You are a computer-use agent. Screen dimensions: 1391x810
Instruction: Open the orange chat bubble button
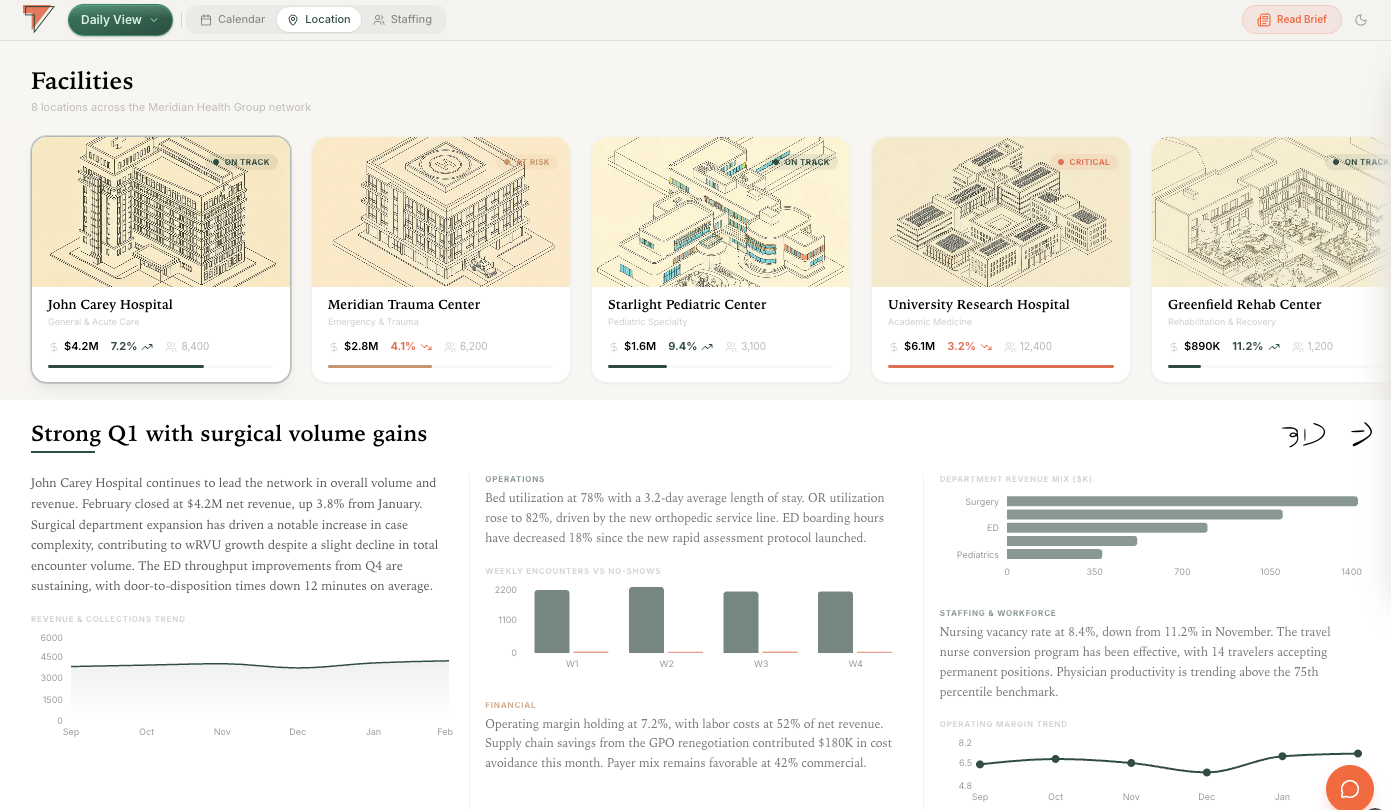pos(1349,789)
